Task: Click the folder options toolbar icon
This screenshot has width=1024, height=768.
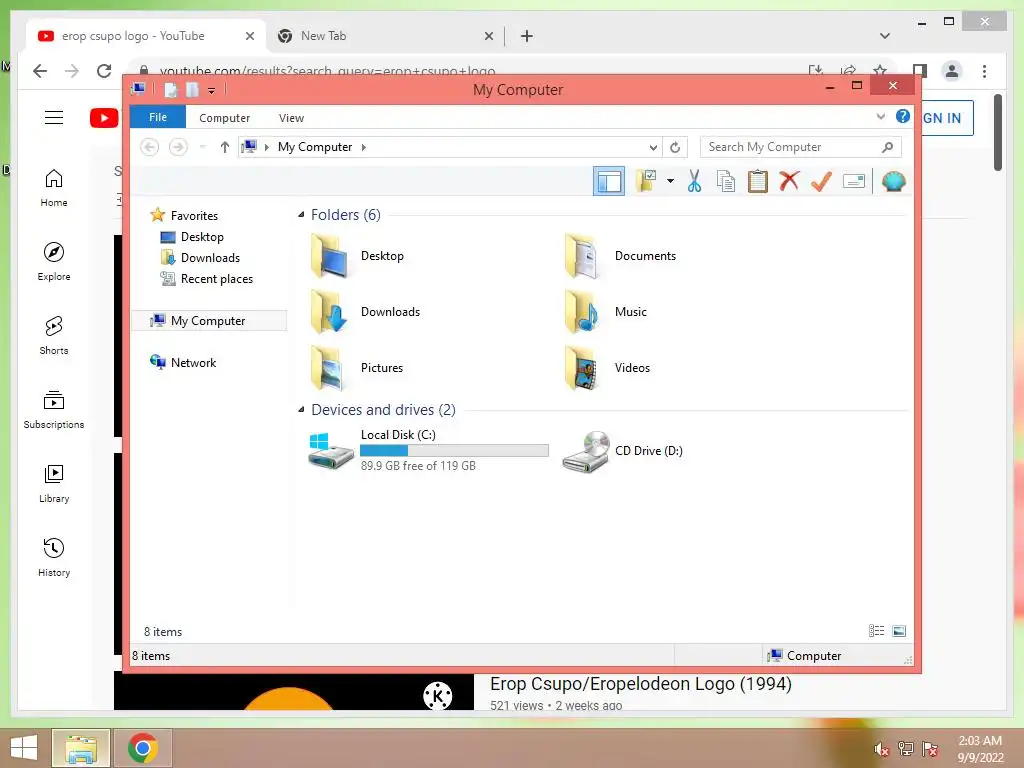Action: (x=647, y=181)
